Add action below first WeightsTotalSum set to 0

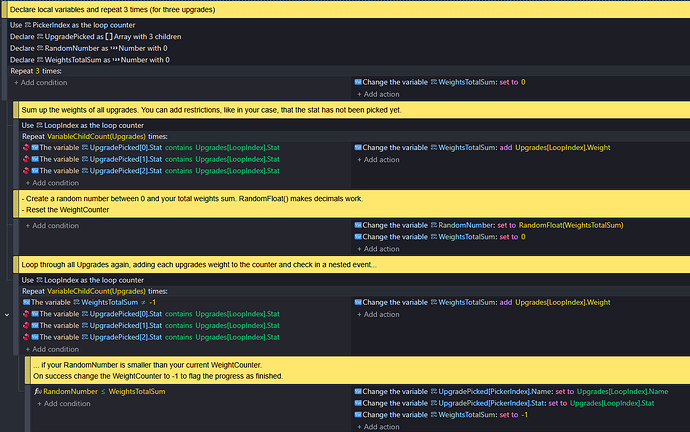point(378,94)
